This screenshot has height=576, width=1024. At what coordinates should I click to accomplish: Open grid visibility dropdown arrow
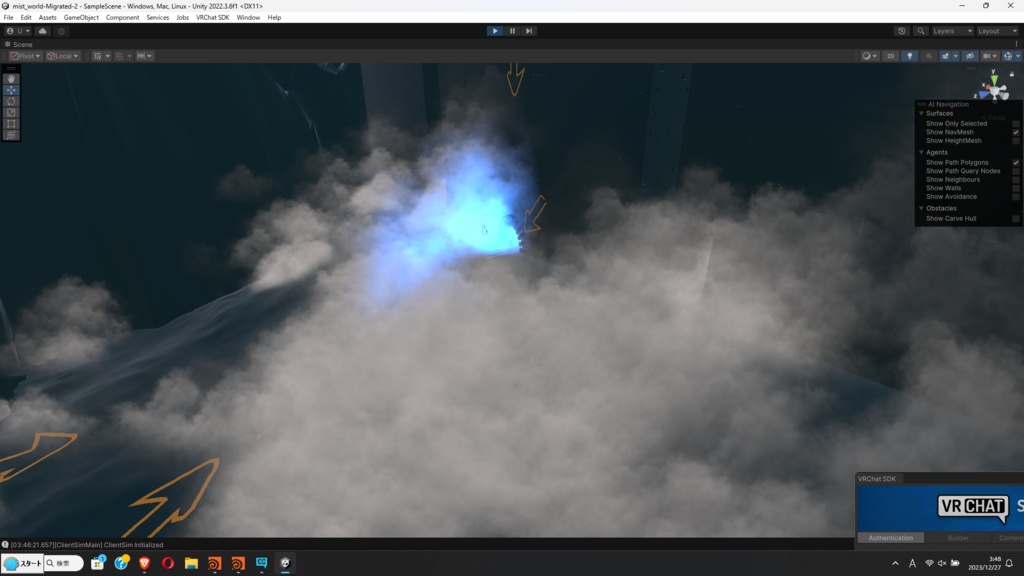tap(108, 56)
